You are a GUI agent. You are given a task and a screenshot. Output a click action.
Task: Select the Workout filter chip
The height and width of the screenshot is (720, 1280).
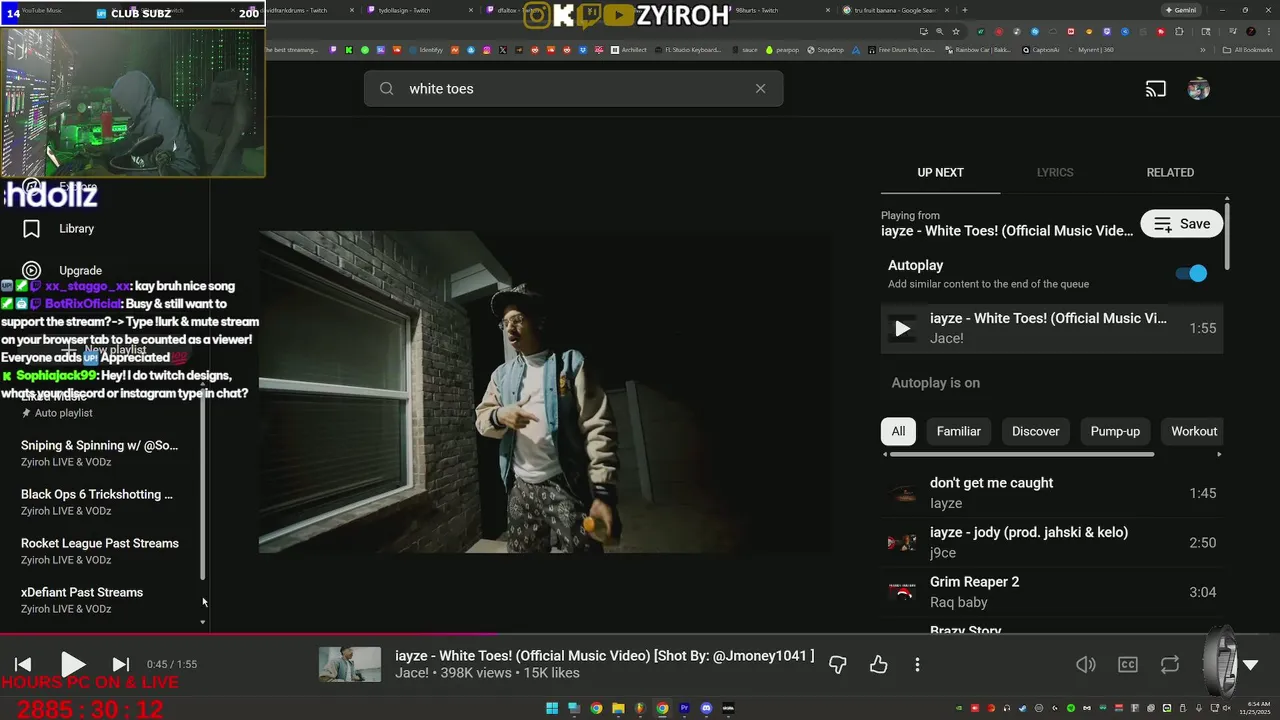pyautogui.click(x=1194, y=431)
